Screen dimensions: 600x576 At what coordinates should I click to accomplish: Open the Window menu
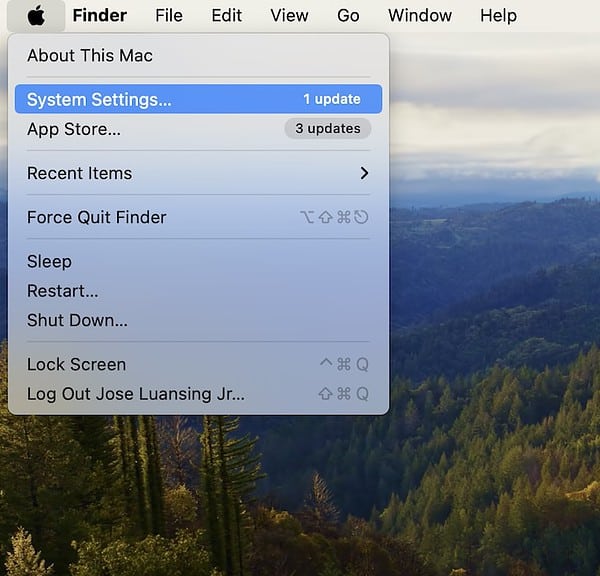pos(419,15)
